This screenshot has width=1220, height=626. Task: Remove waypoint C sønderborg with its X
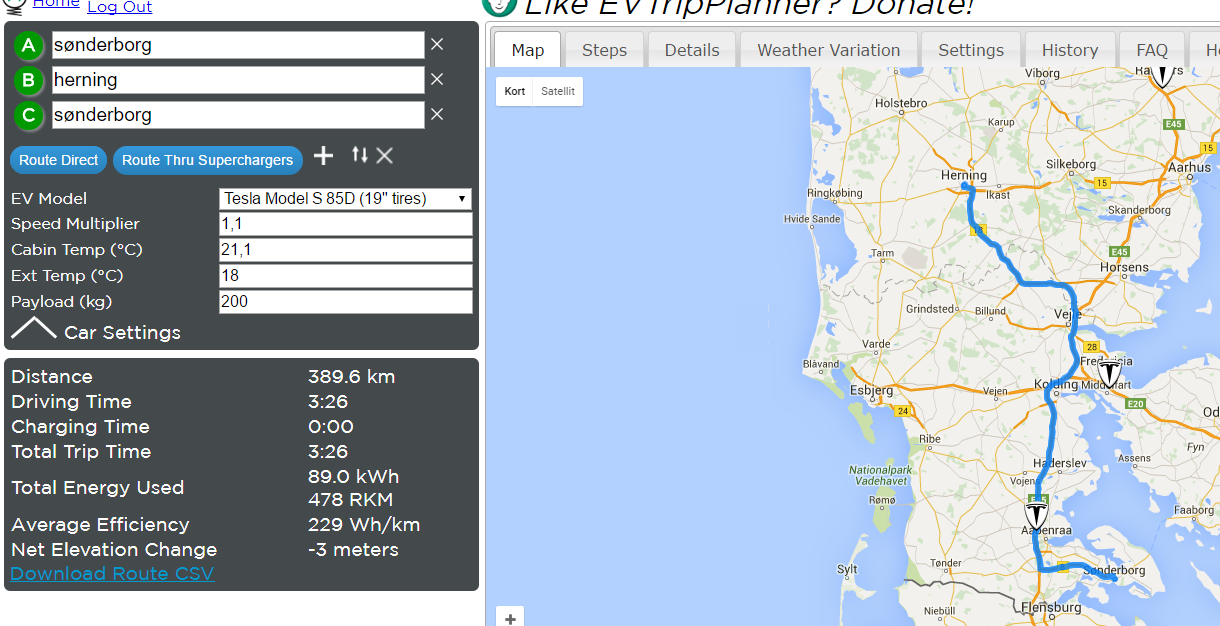pos(437,114)
